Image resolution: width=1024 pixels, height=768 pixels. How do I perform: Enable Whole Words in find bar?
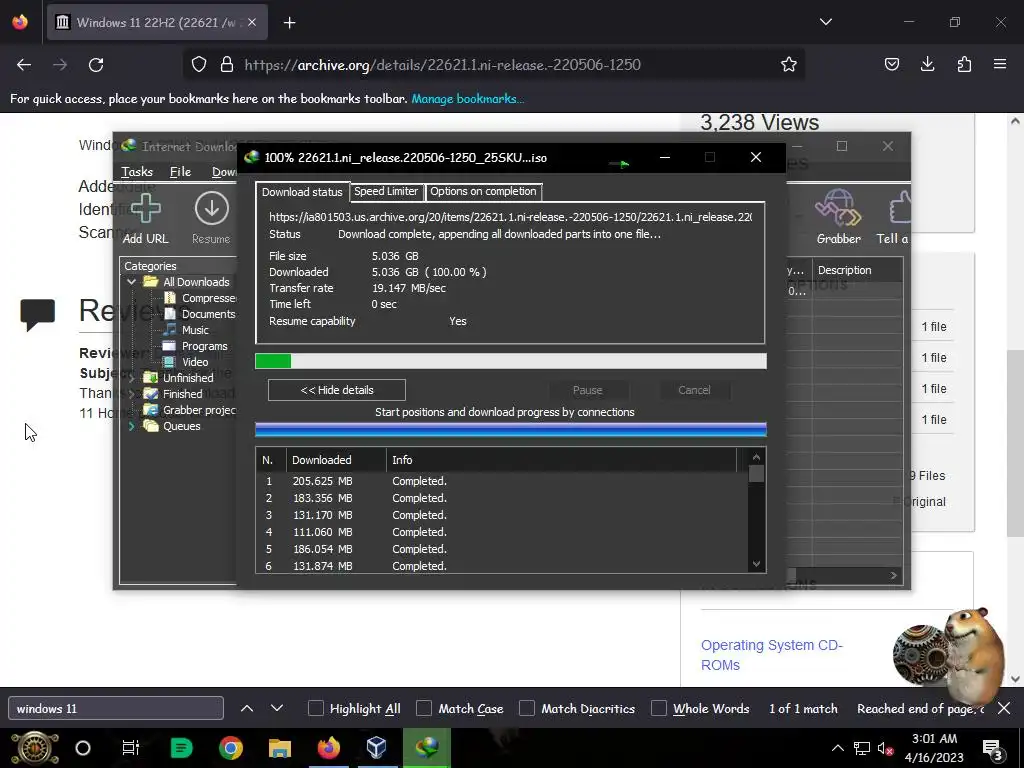pos(659,709)
